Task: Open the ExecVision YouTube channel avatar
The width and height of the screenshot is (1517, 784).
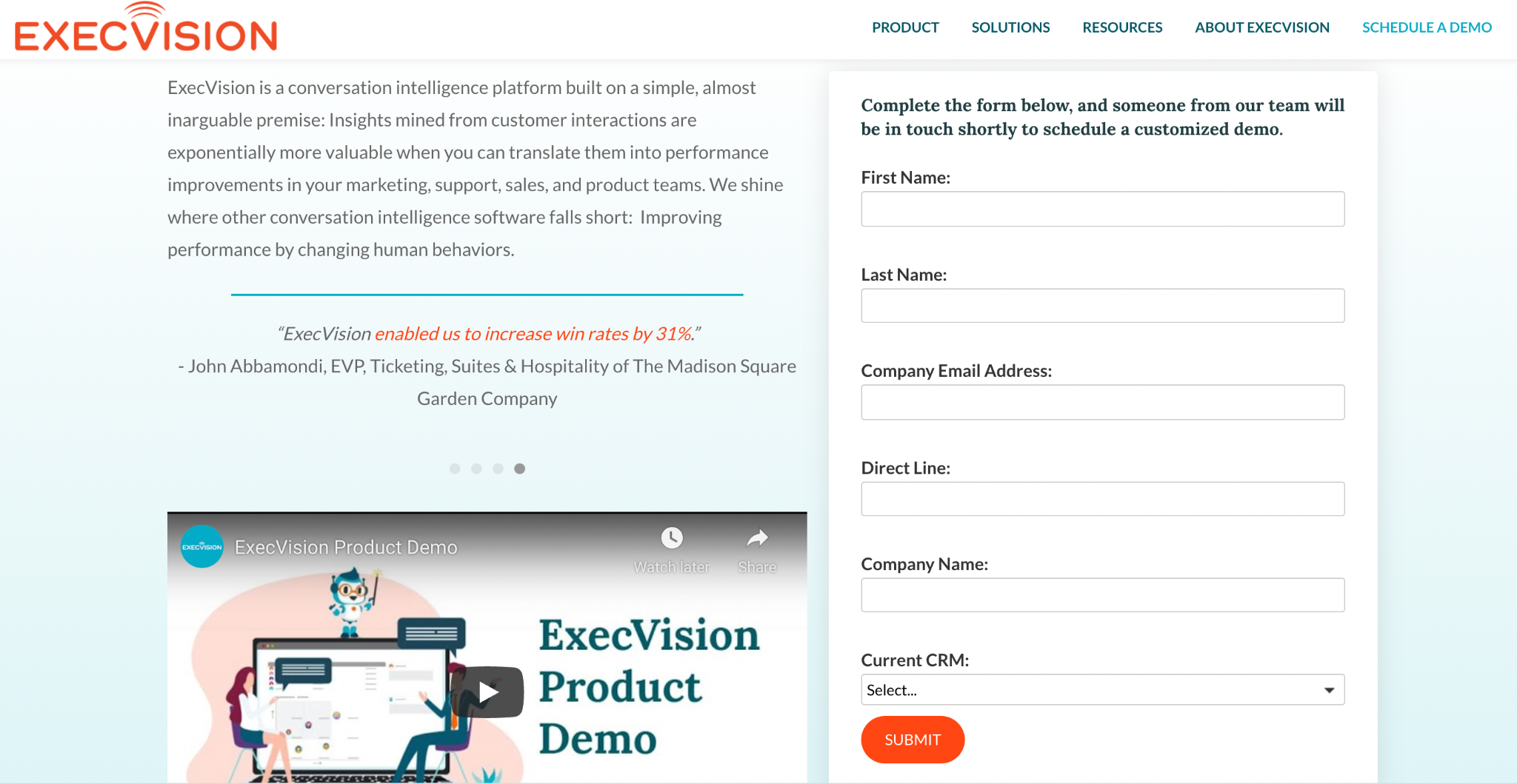Action: [x=202, y=546]
